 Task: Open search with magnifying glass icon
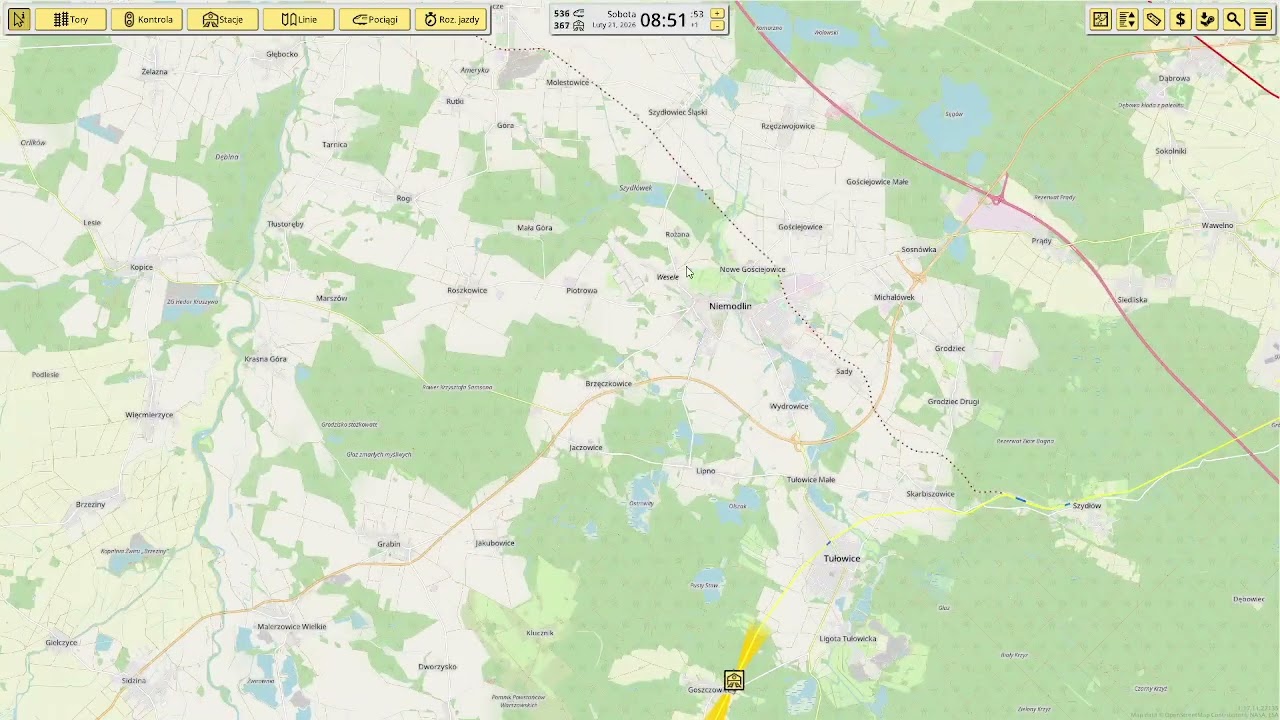[x=1234, y=19]
